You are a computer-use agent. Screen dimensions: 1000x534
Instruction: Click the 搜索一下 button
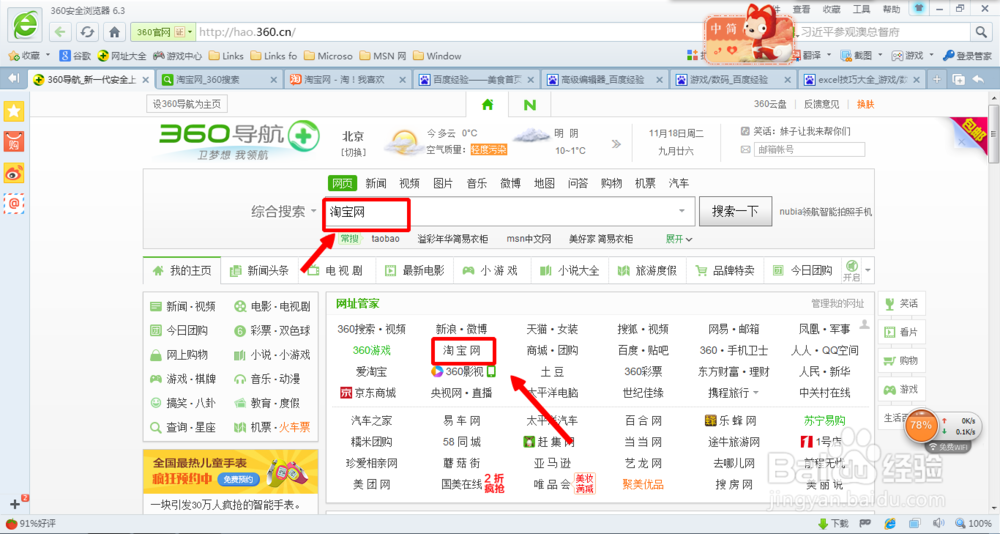coord(735,211)
